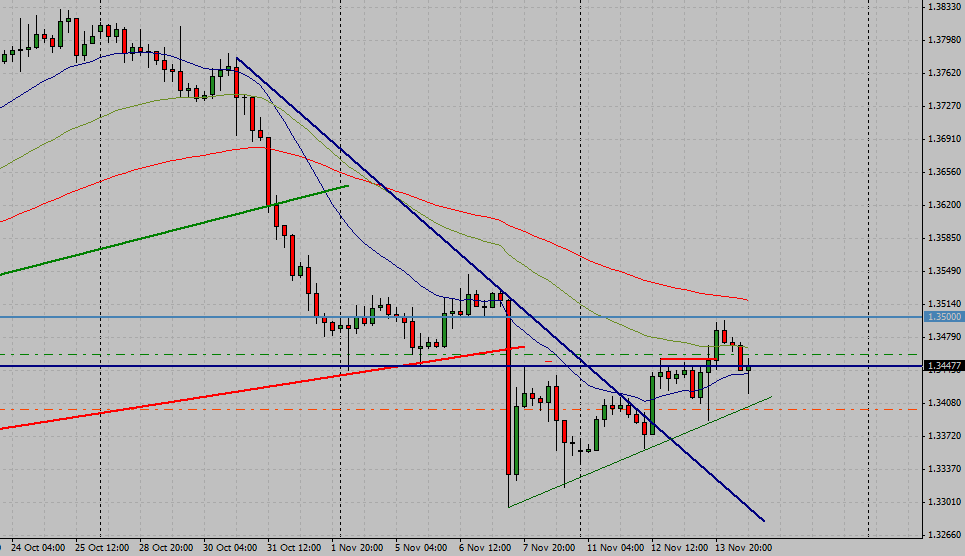965x556 pixels.
Task: Click the current price label 1.34477
Action: (944, 366)
